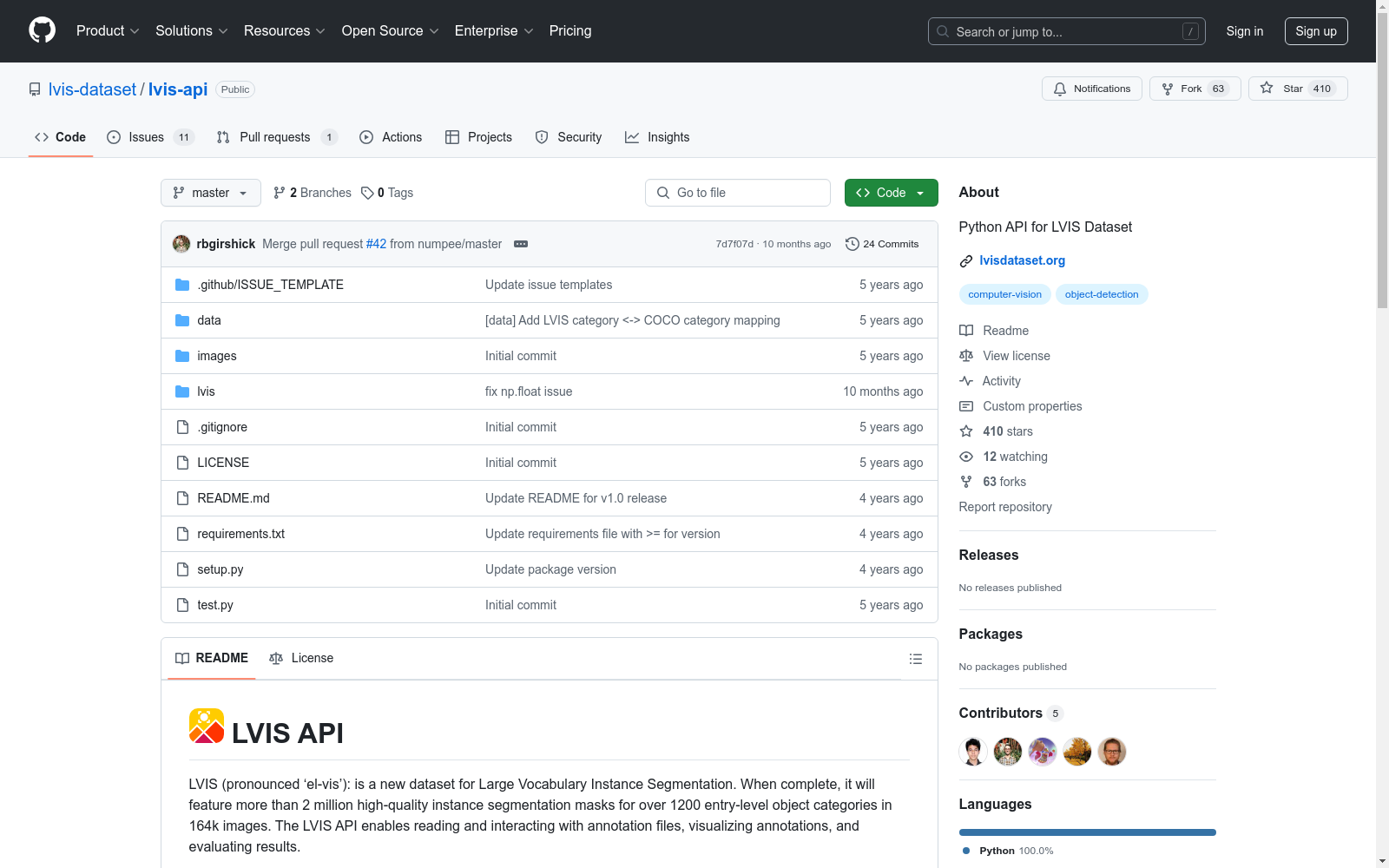Focus the Go to file search box
The width and height of the screenshot is (1389, 868).
738,193
